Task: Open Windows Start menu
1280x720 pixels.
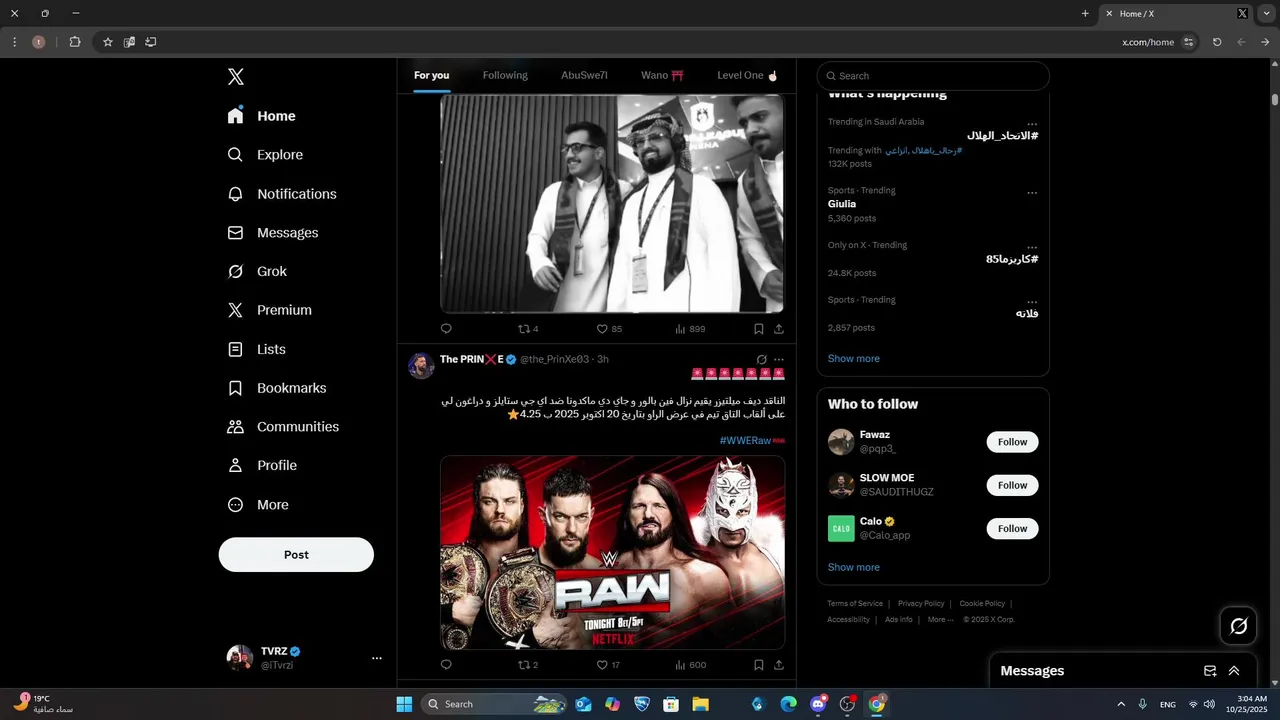Action: coord(404,704)
